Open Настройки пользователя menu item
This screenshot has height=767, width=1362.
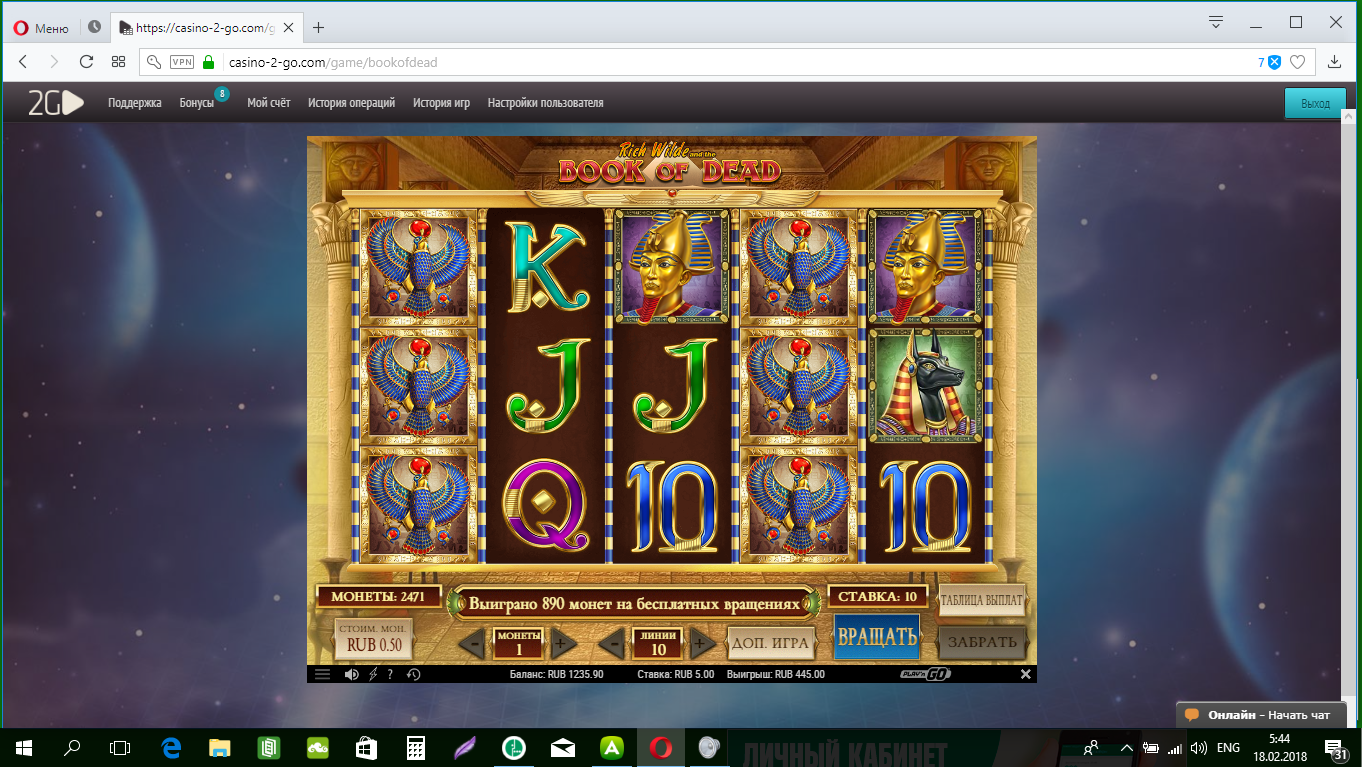coord(546,103)
